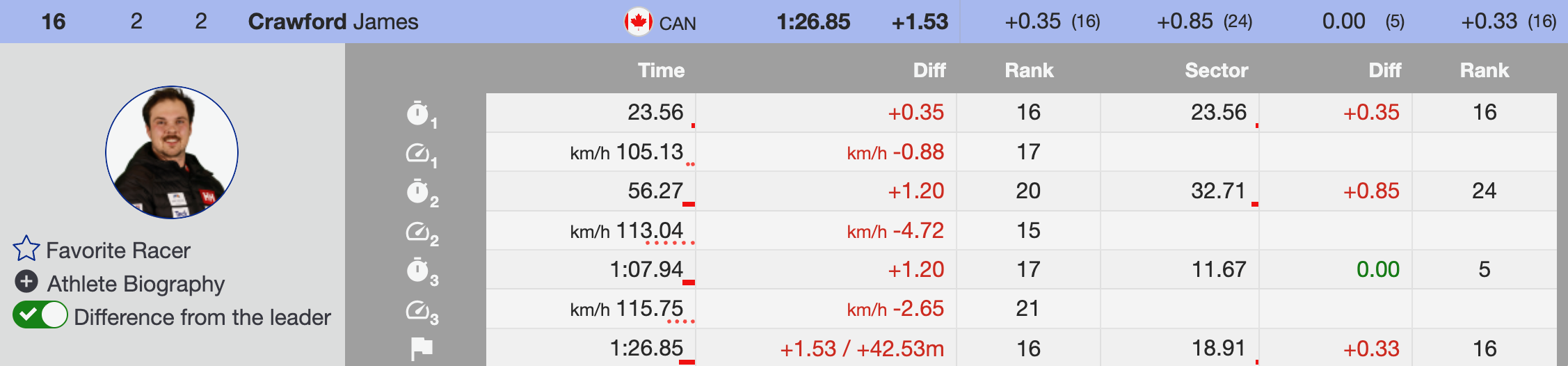Image resolution: width=1568 pixels, height=366 pixels.
Task: Click the second speed gauge icon
Action: 417,231
